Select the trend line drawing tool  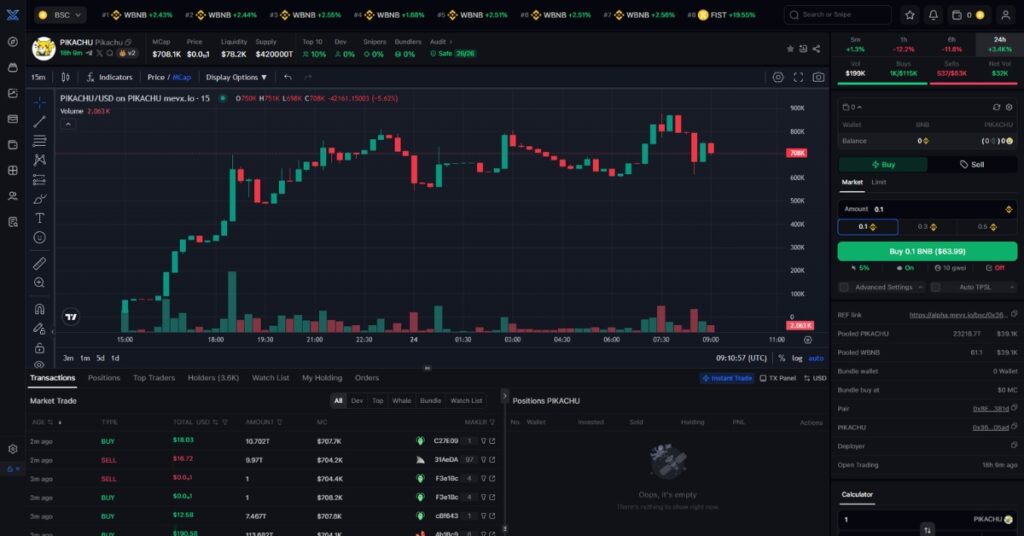[x=39, y=121]
